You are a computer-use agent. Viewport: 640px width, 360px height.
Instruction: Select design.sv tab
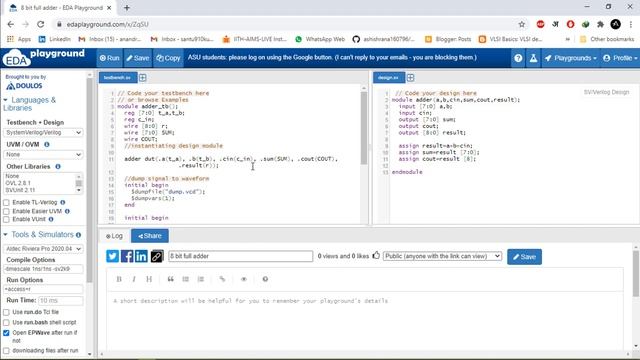click(388, 78)
